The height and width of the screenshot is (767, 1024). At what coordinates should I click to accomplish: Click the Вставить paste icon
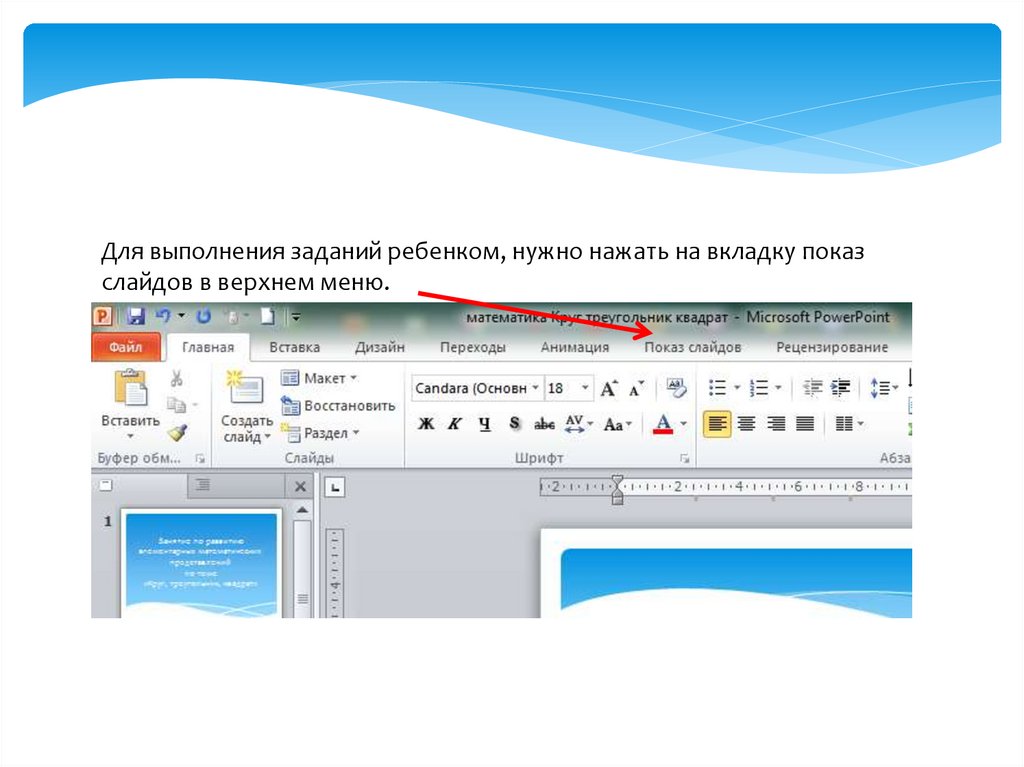click(131, 387)
